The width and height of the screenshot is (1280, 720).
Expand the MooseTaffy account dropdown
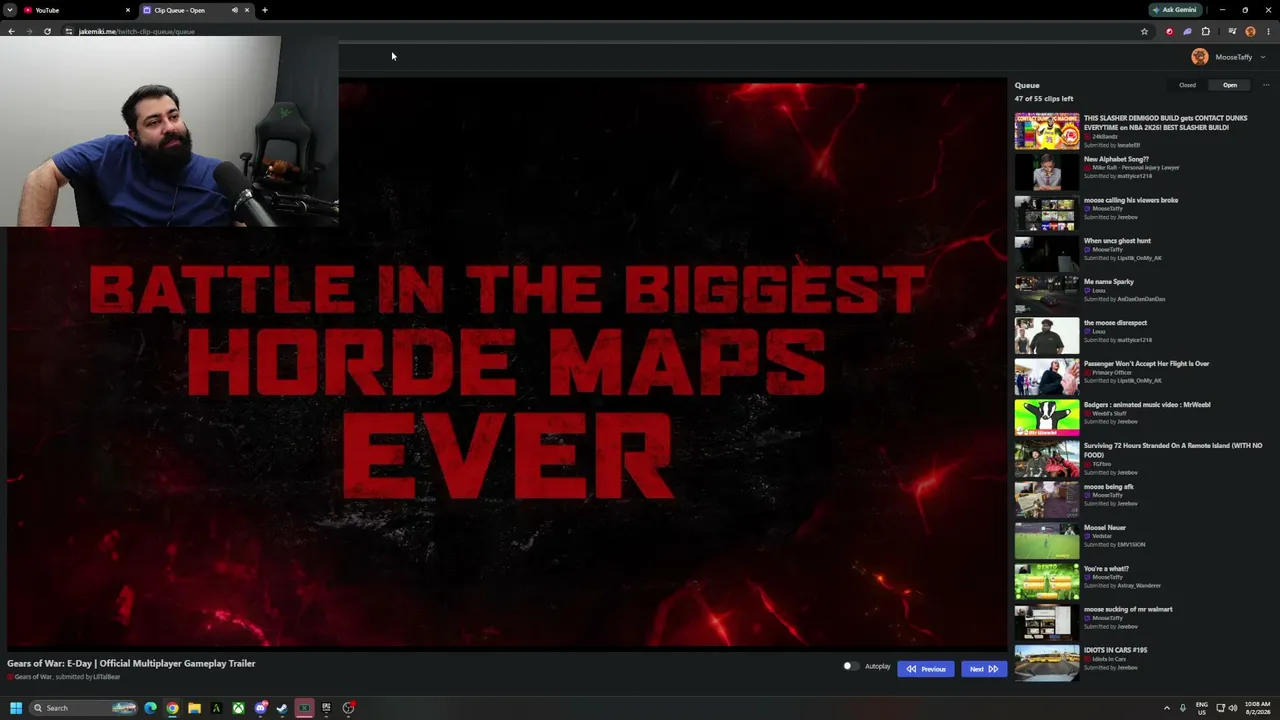1263,57
